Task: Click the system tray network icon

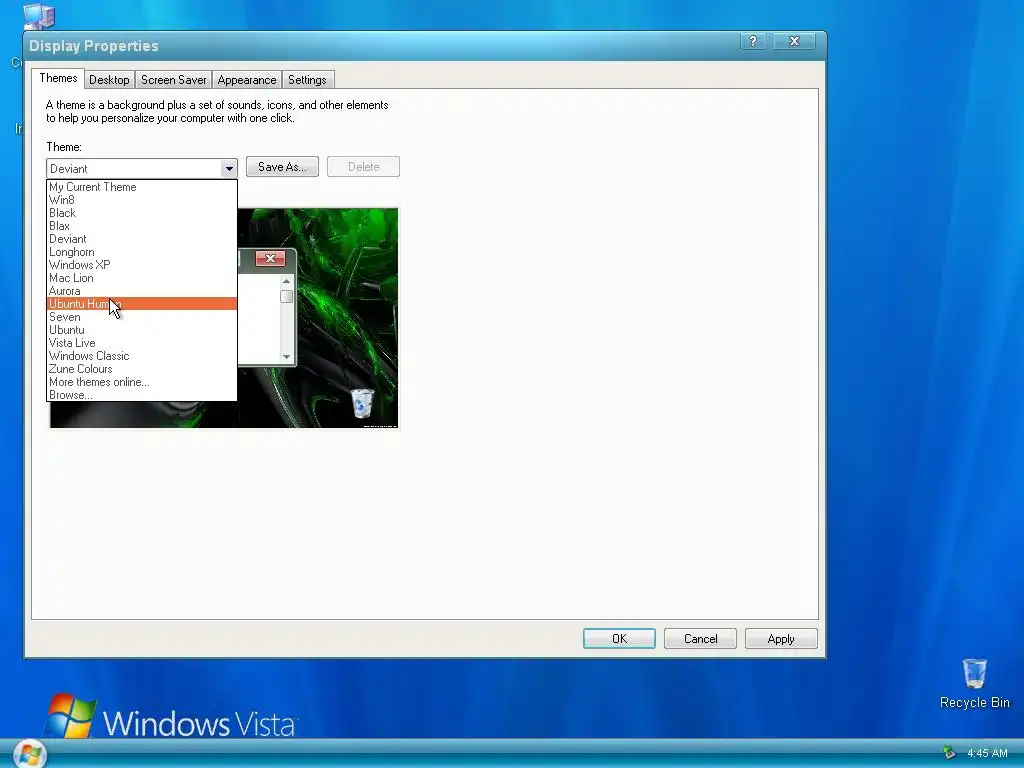Action: click(949, 753)
